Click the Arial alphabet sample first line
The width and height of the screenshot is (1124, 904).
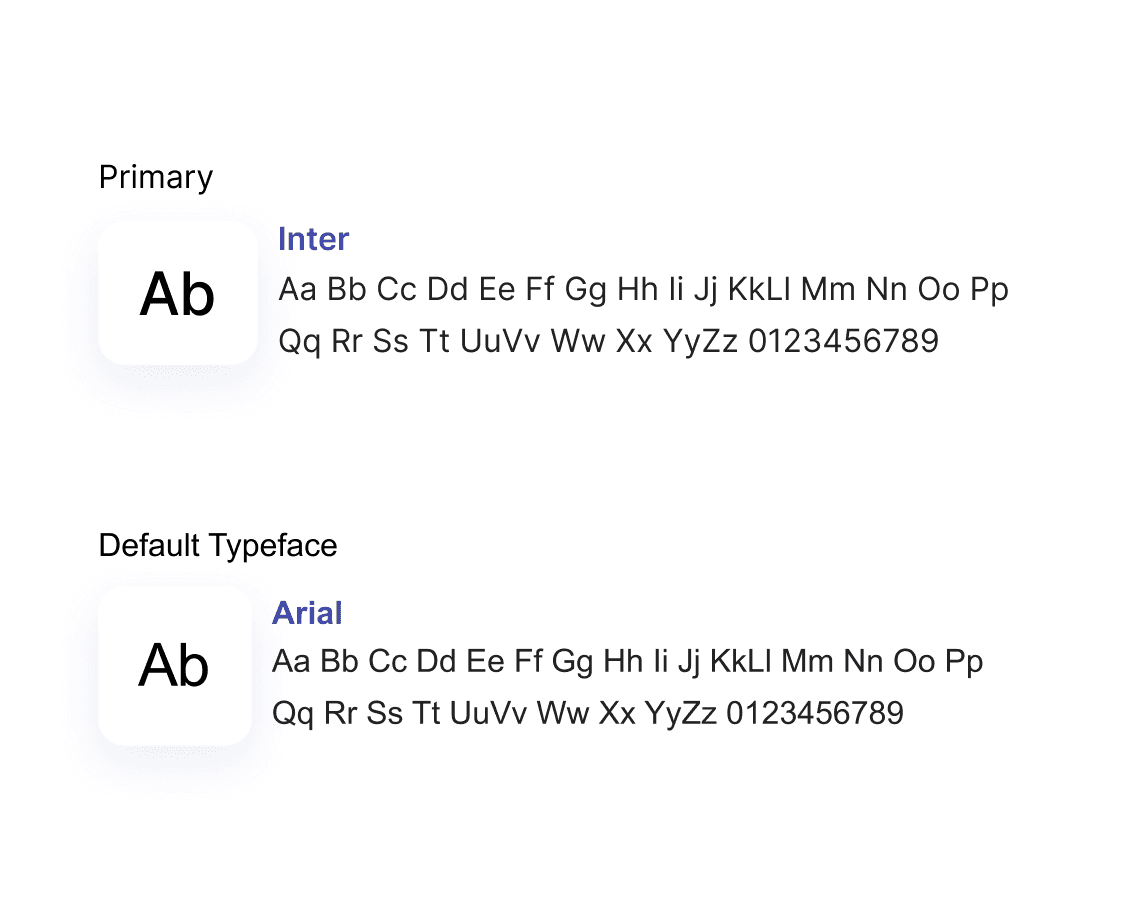627,662
